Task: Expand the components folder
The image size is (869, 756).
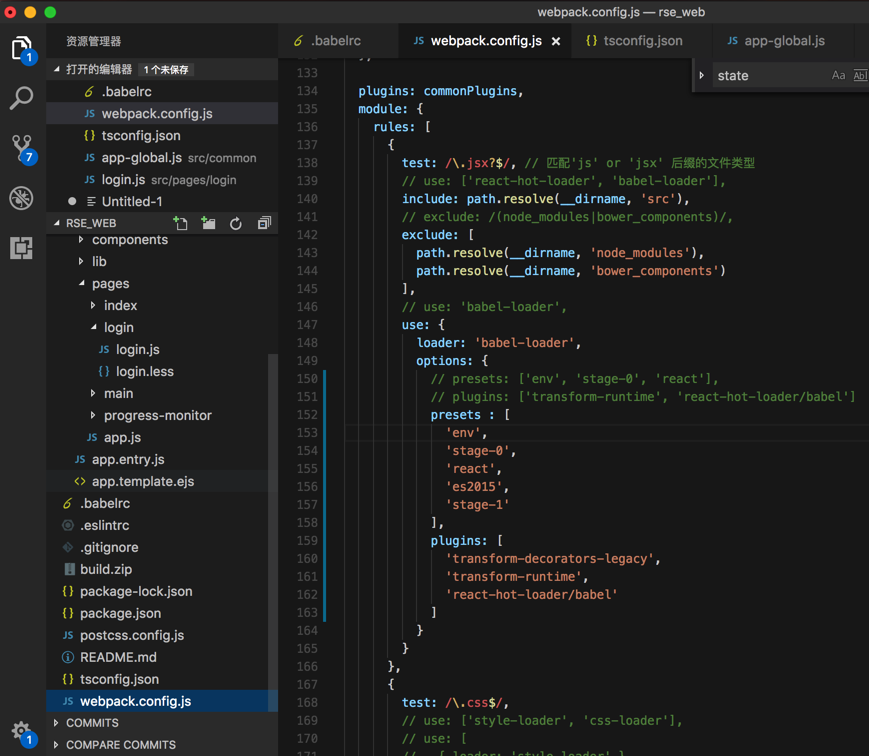Action: coord(129,240)
